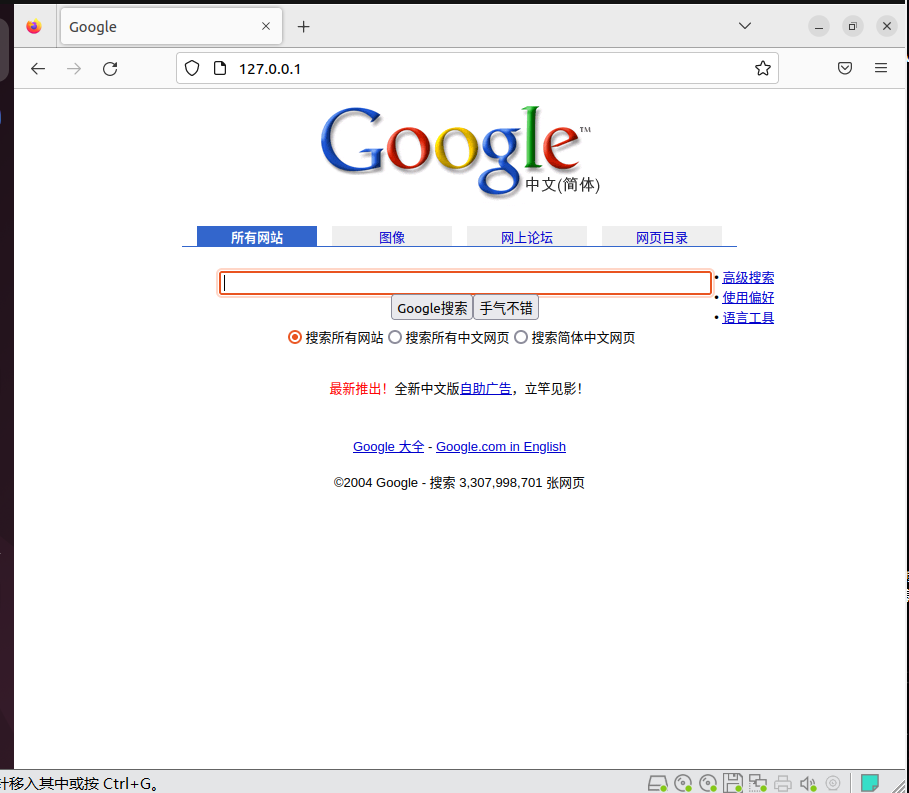909x793 pixels.
Task: Open the 高级搜索 link
Action: [x=748, y=278]
